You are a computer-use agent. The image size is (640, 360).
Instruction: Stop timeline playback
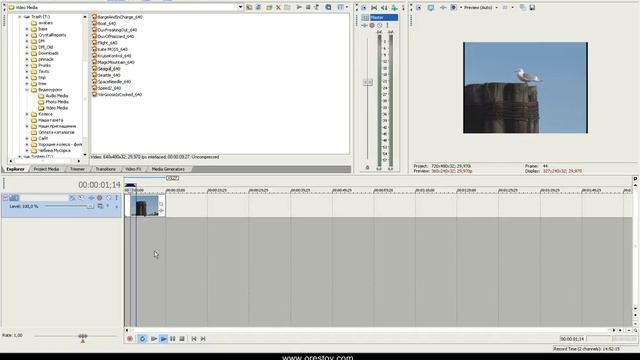click(x=182, y=339)
